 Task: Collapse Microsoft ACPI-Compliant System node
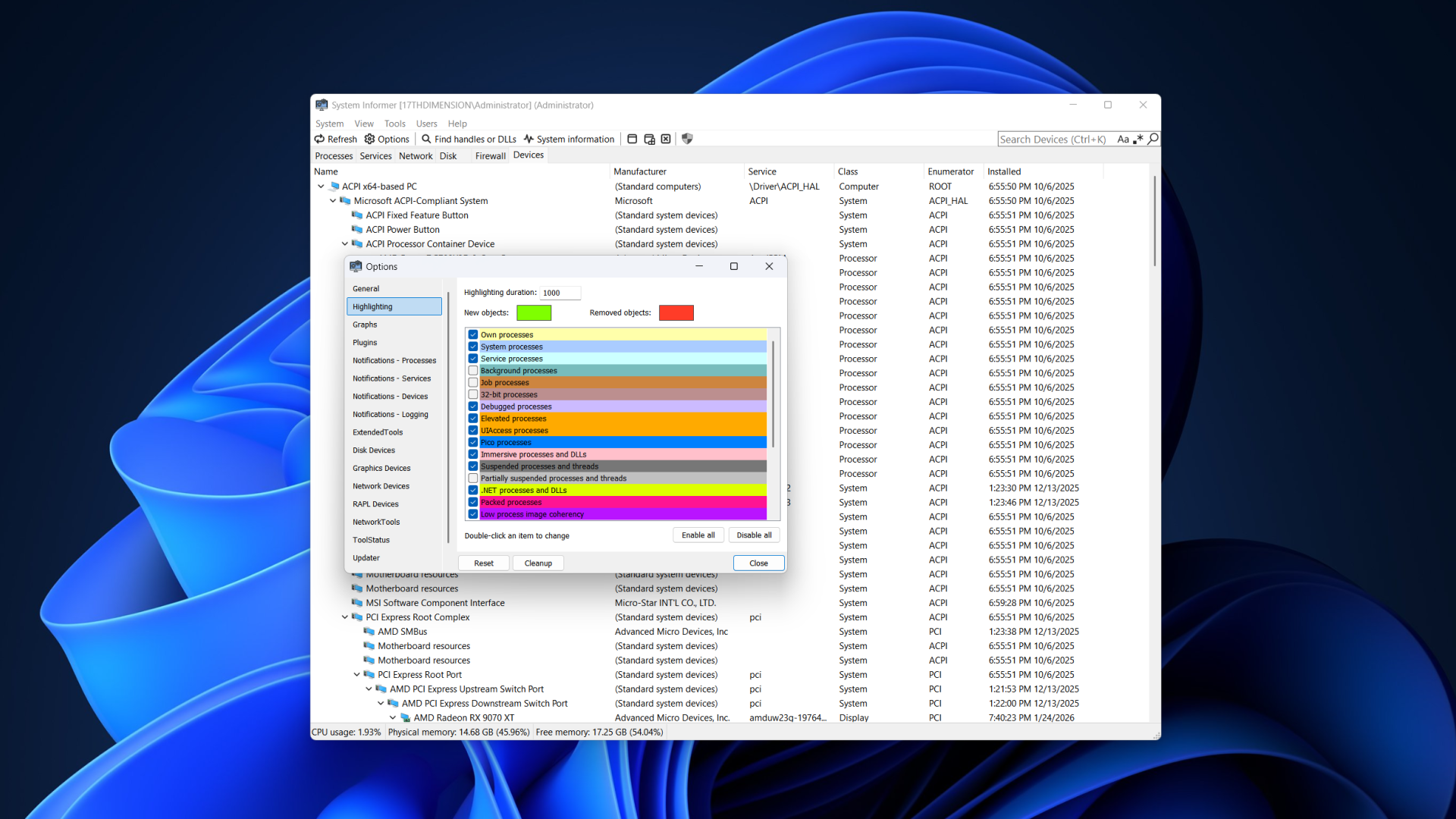click(x=333, y=201)
